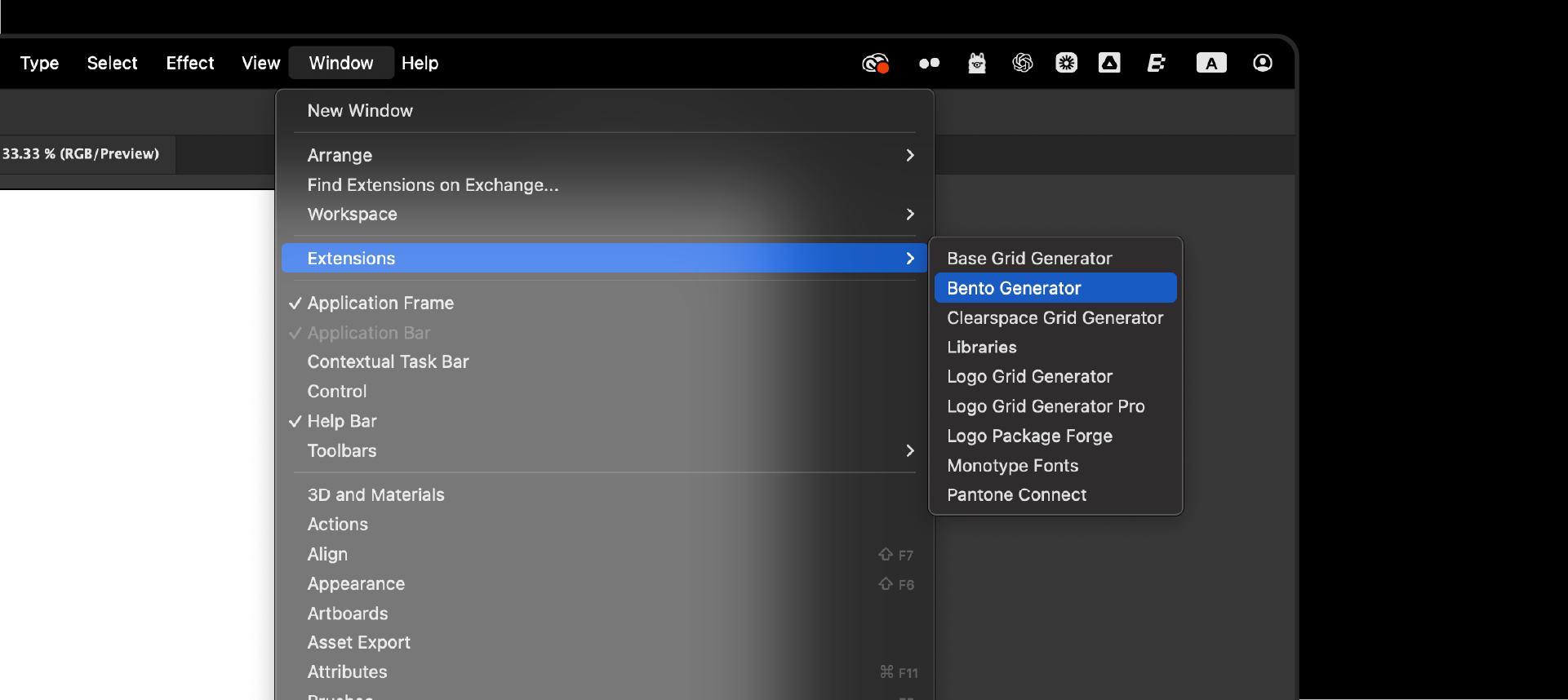Expand the Arrange submenu

(x=604, y=155)
